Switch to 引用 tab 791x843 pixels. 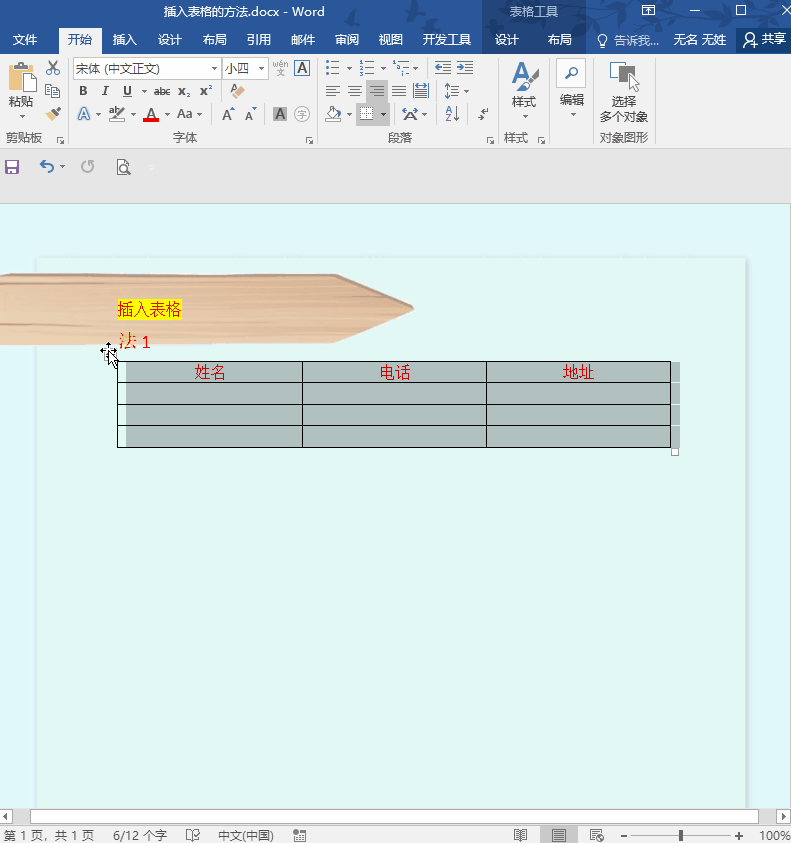259,40
